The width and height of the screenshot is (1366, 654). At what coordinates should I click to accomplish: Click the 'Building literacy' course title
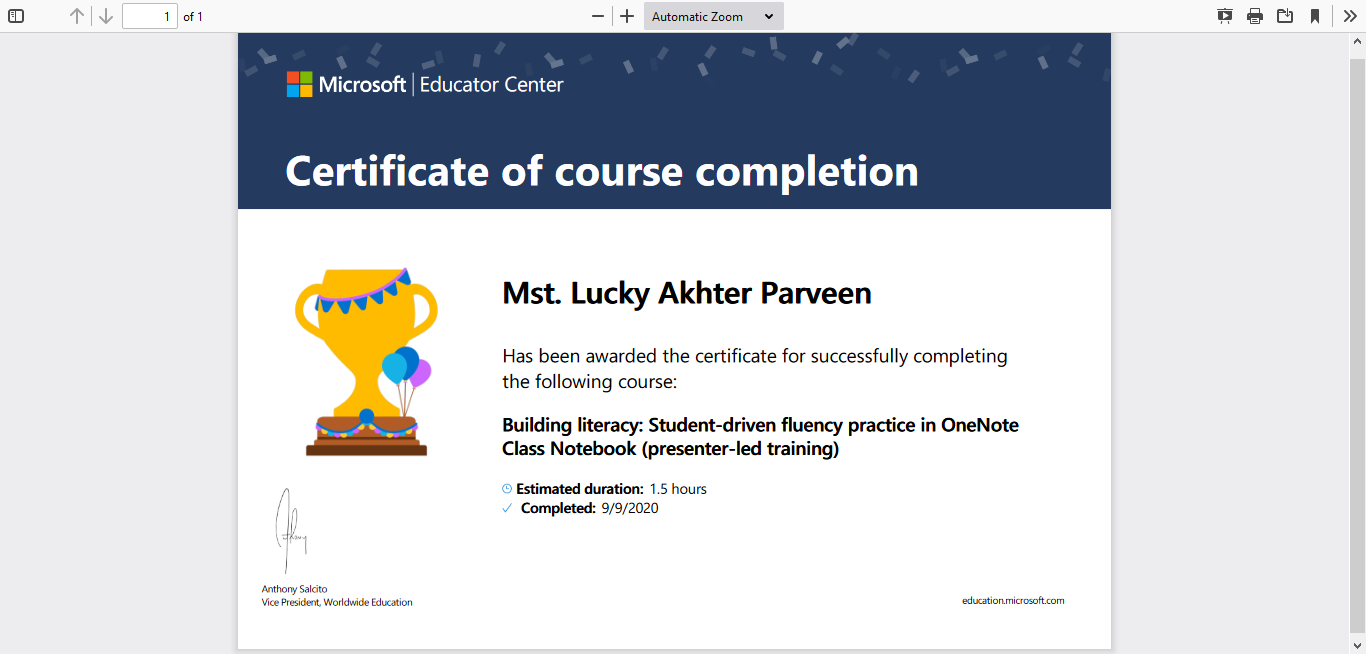click(x=760, y=437)
